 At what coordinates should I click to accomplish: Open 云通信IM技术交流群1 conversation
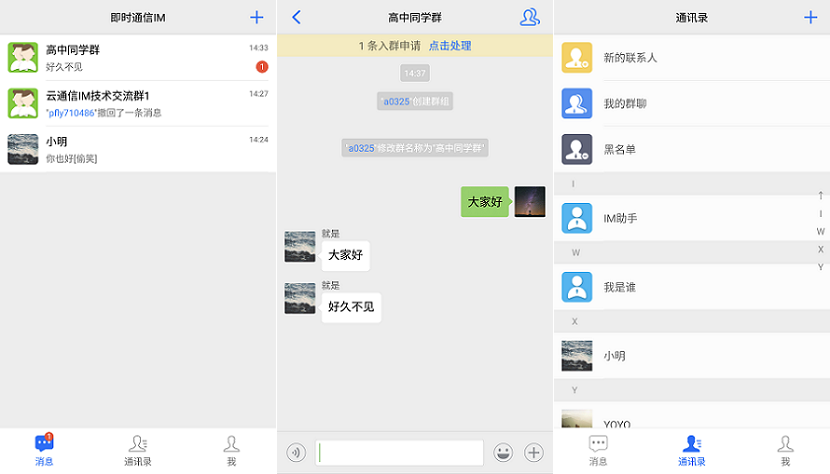138,103
